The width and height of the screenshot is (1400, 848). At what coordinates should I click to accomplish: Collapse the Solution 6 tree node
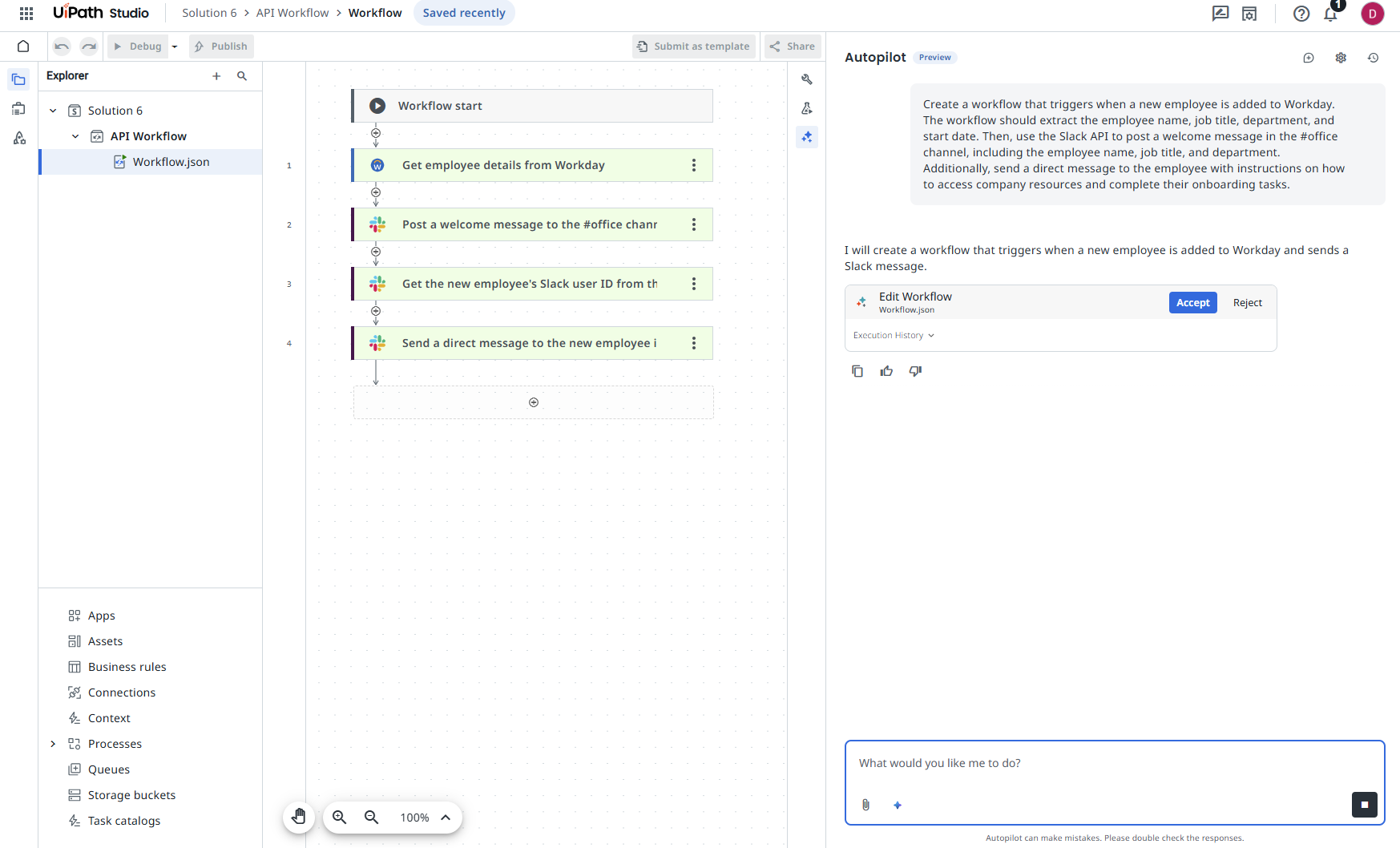pyautogui.click(x=53, y=111)
